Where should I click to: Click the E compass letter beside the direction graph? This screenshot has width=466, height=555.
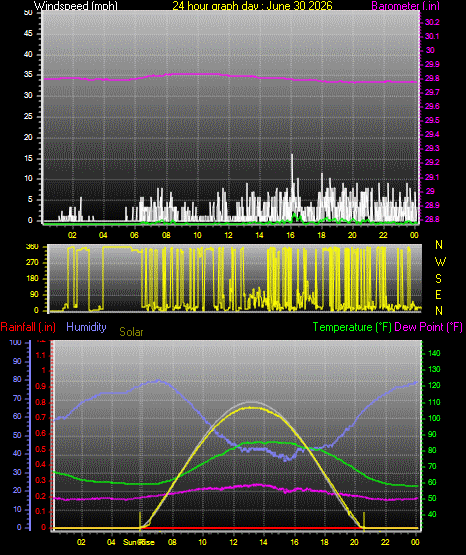[438, 294]
